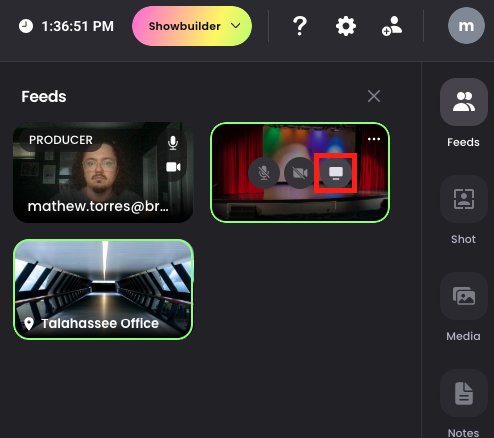Click the clock icon beside the time
The height and width of the screenshot is (438, 494).
[26, 26]
